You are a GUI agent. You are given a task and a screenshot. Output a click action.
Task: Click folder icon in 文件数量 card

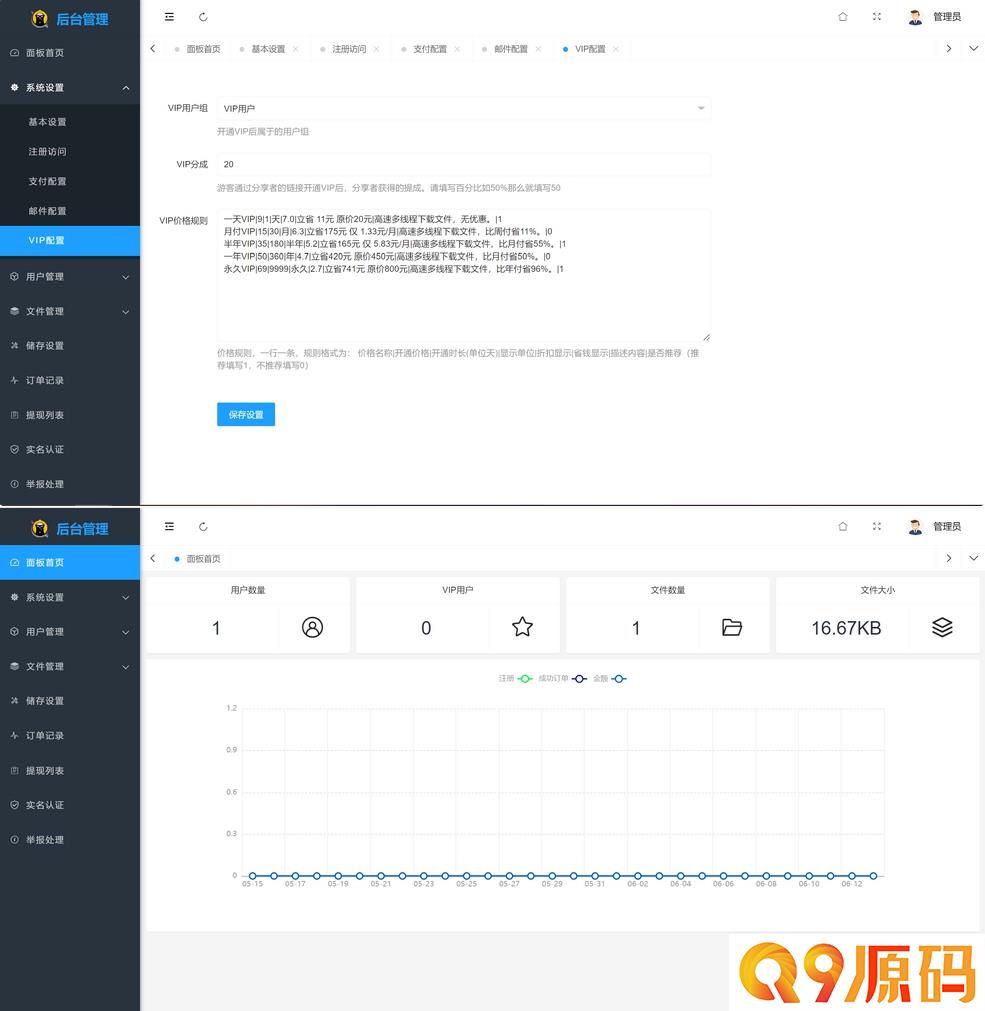pos(732,627)
